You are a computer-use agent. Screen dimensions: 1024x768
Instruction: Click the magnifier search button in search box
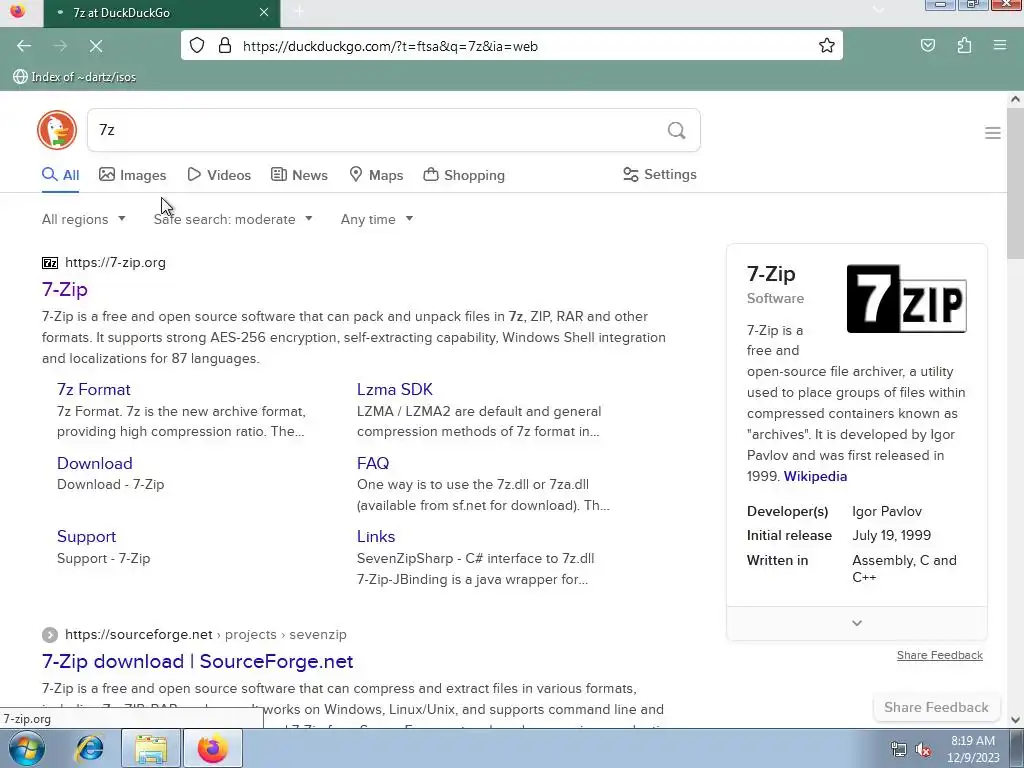[677, 130]
